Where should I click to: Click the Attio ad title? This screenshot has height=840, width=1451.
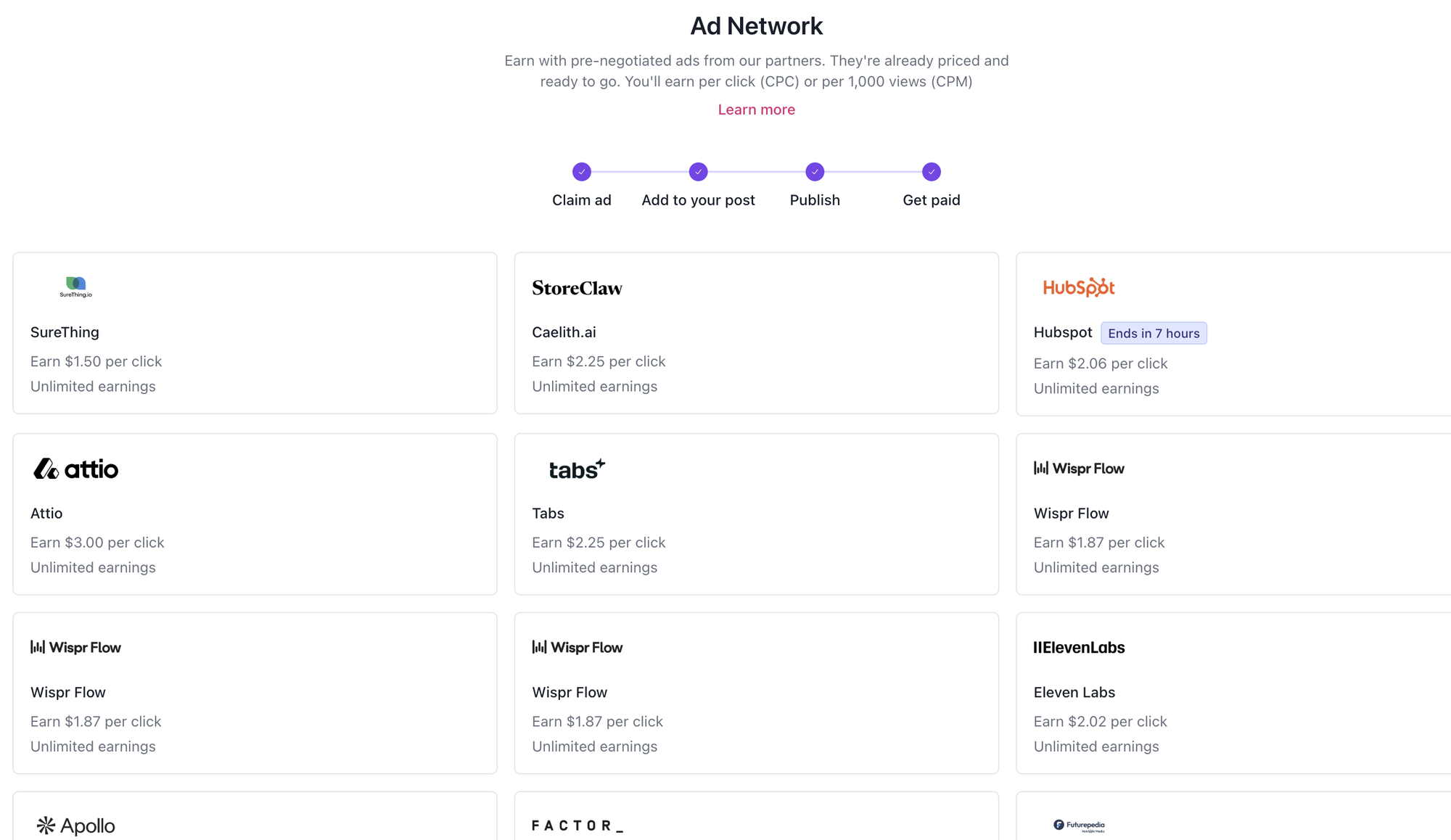(x=46, y=514)
